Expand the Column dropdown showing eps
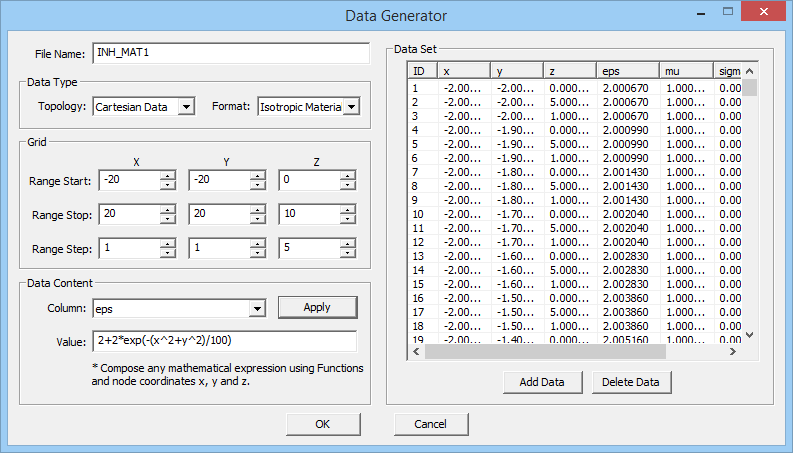Viewport: 793px width, 453px height. [x=257, y=309]
